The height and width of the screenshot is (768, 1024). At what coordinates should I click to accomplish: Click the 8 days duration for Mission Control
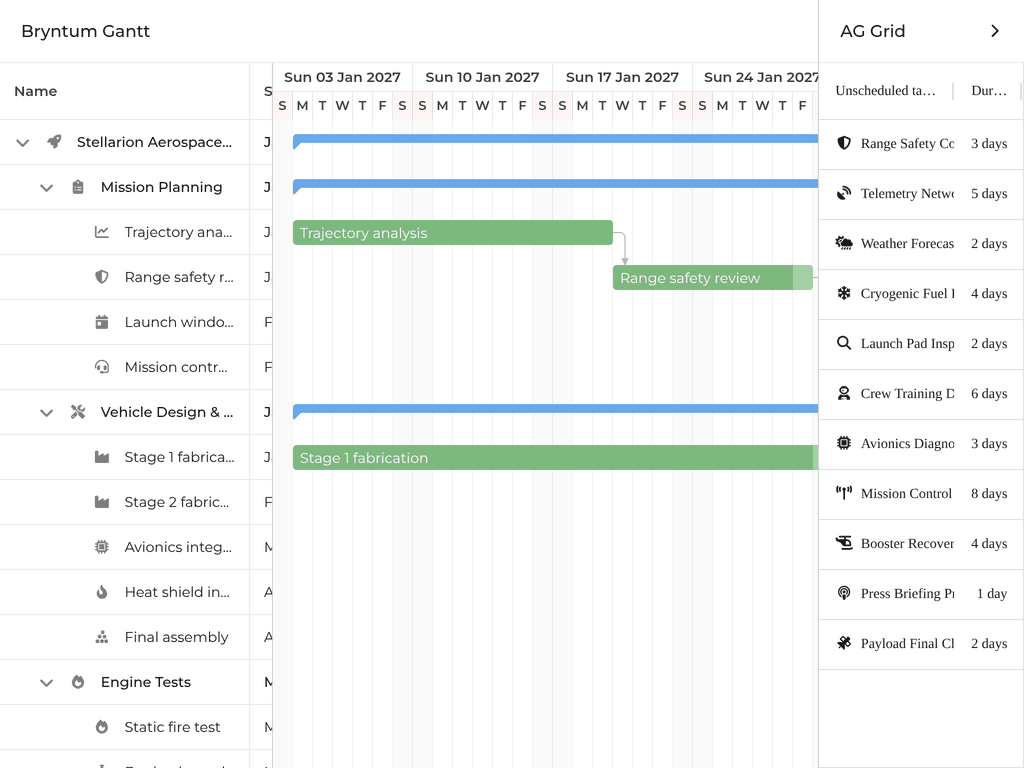point(989,493)
